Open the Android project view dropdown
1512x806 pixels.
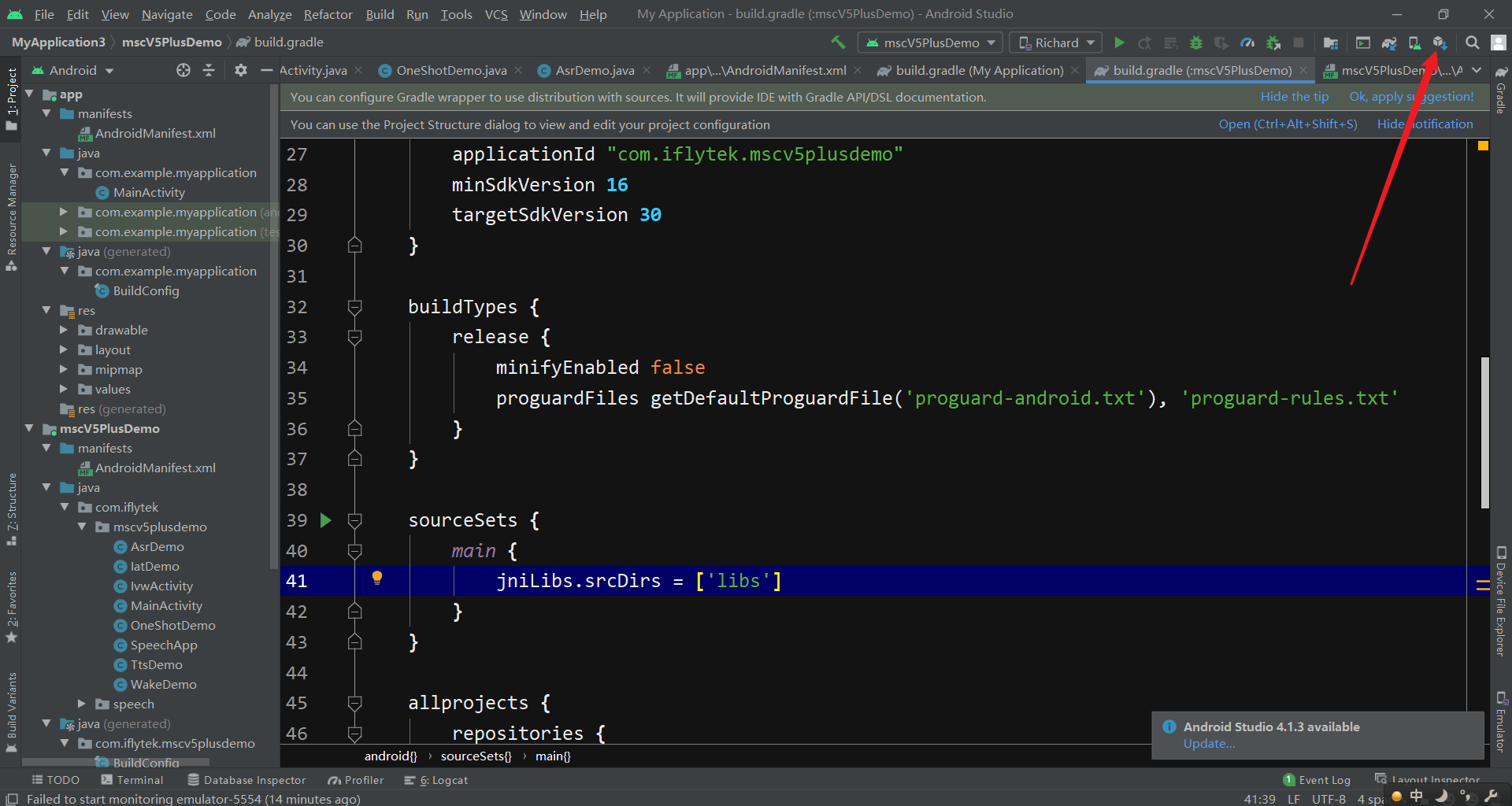tap(72, 70)
